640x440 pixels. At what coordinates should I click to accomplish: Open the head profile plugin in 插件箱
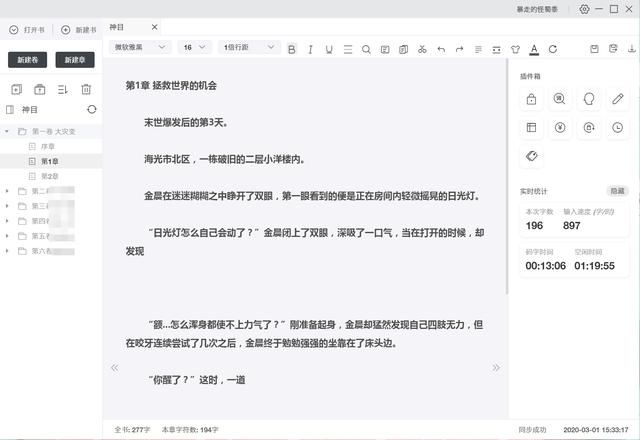(589, 99)
